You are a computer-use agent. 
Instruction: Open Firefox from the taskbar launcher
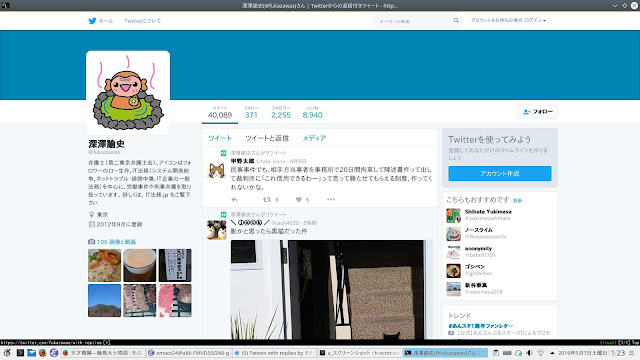coord(42,353)
